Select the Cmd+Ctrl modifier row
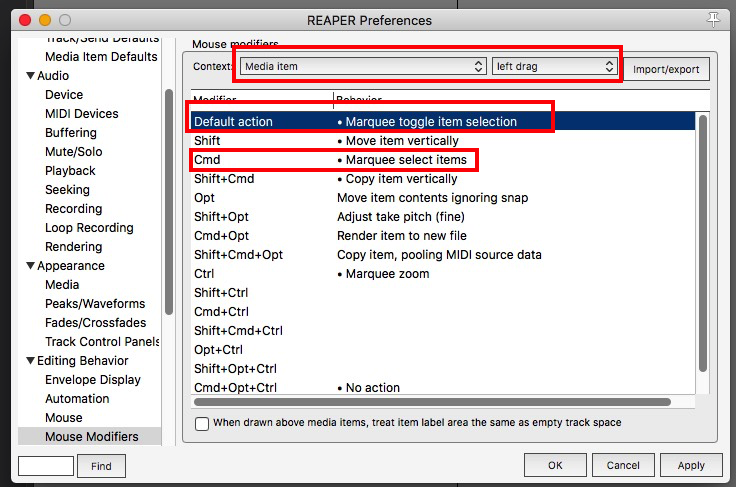Screen dimensions: 736x487 tap(443, 312)
